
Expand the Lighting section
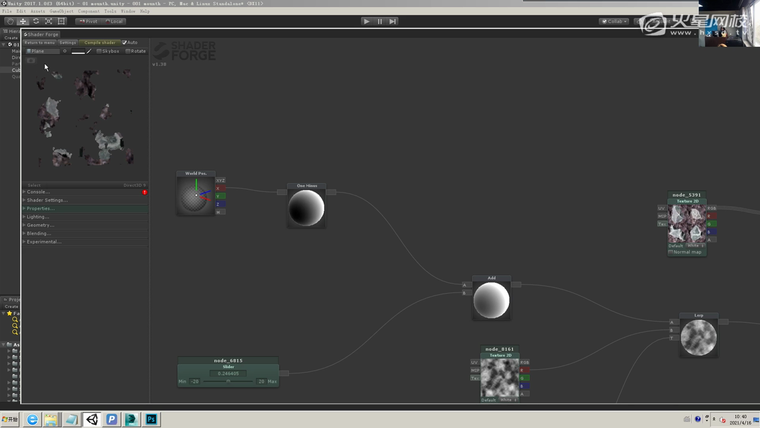tap(38, 216)
